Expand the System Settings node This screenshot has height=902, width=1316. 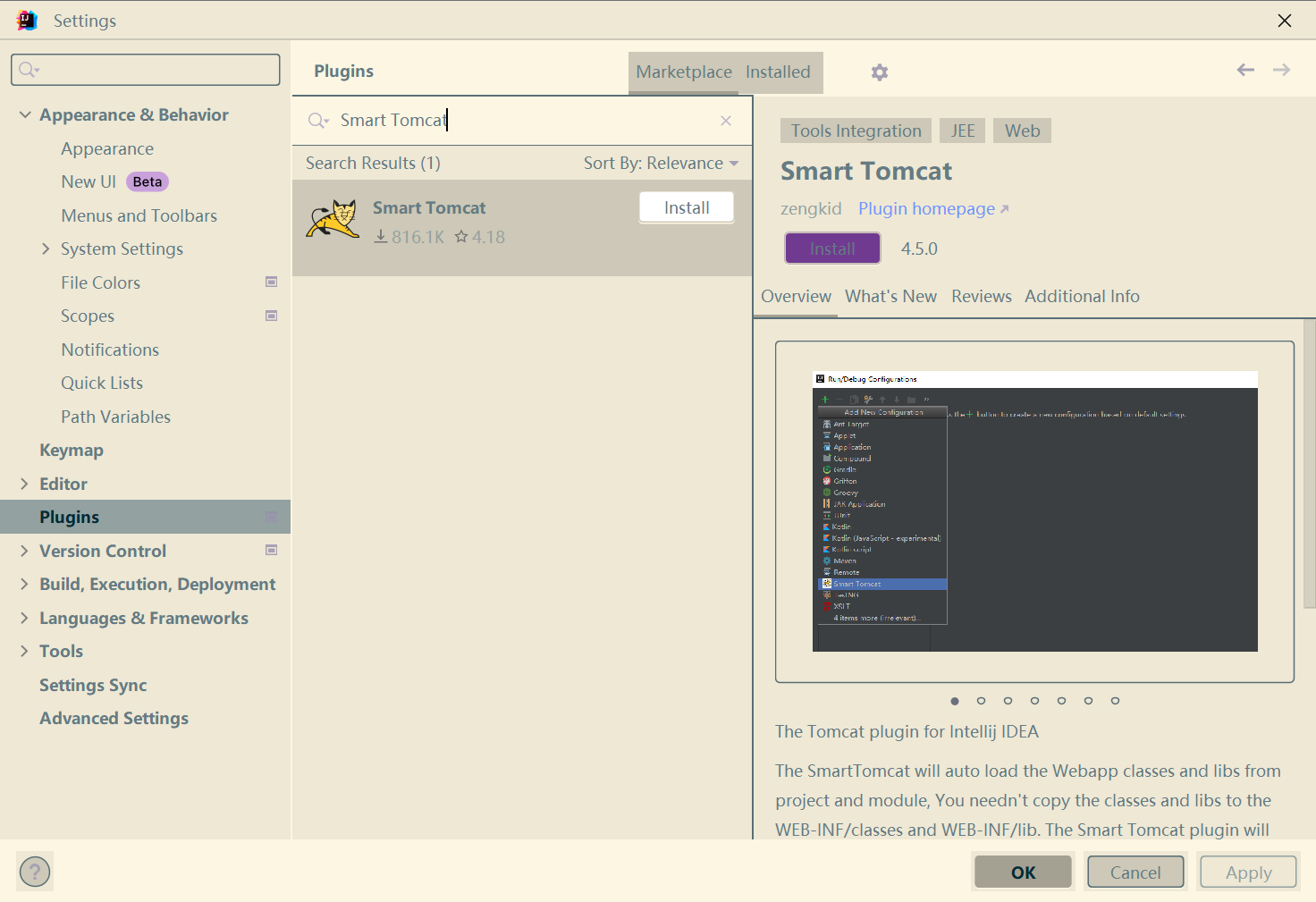46,249
